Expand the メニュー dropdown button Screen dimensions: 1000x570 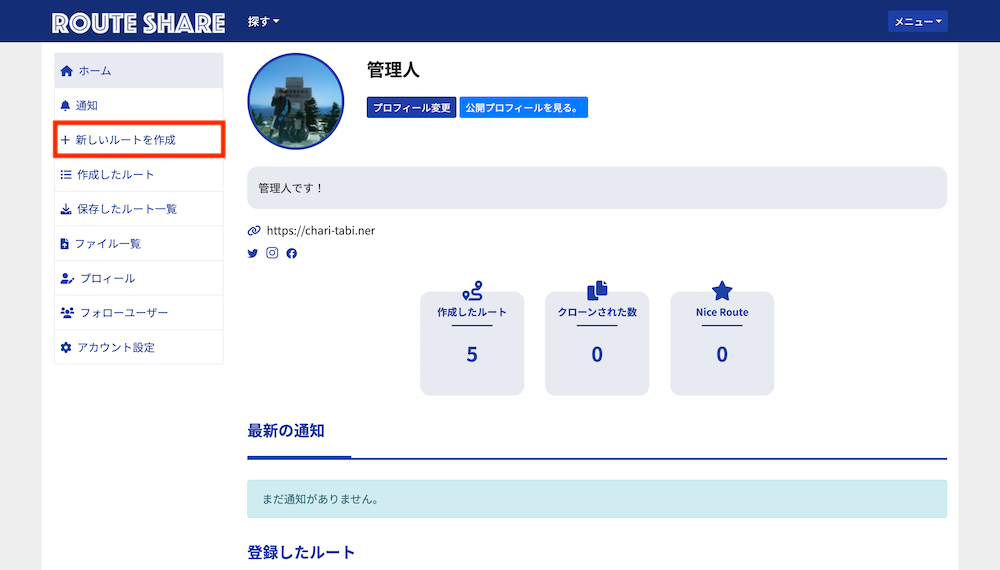point(917,22)
